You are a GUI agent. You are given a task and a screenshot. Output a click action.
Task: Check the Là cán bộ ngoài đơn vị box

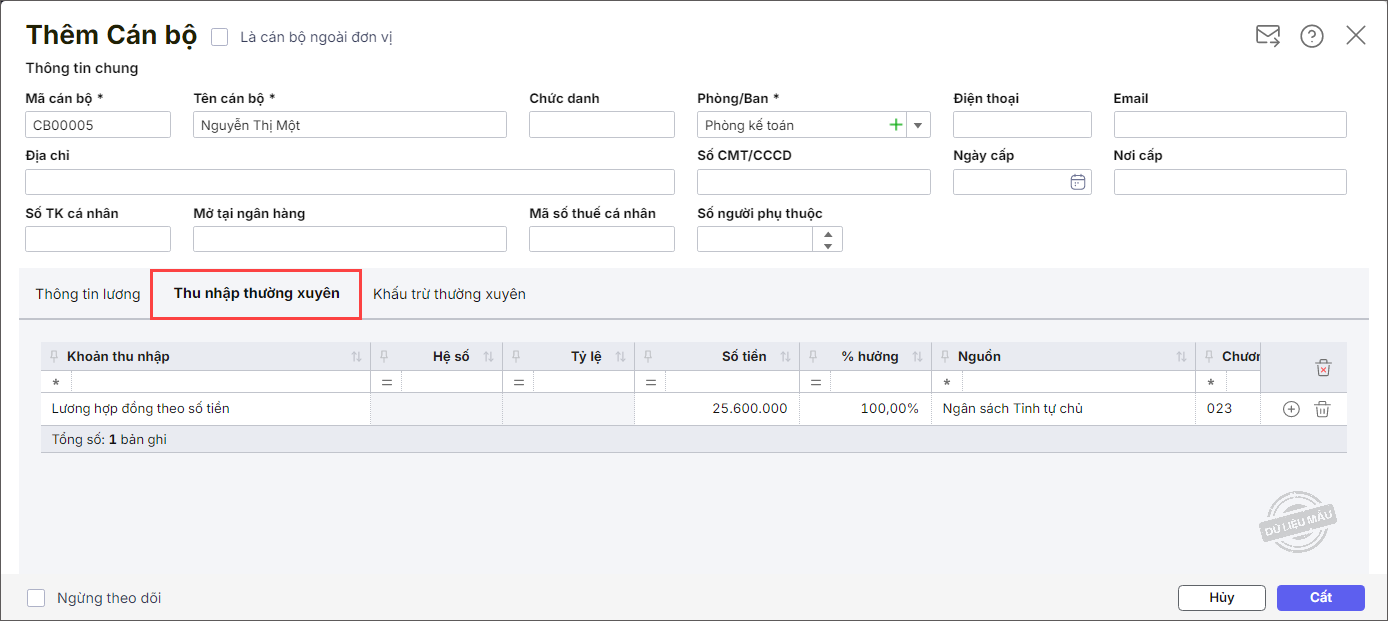pos(220,37)
